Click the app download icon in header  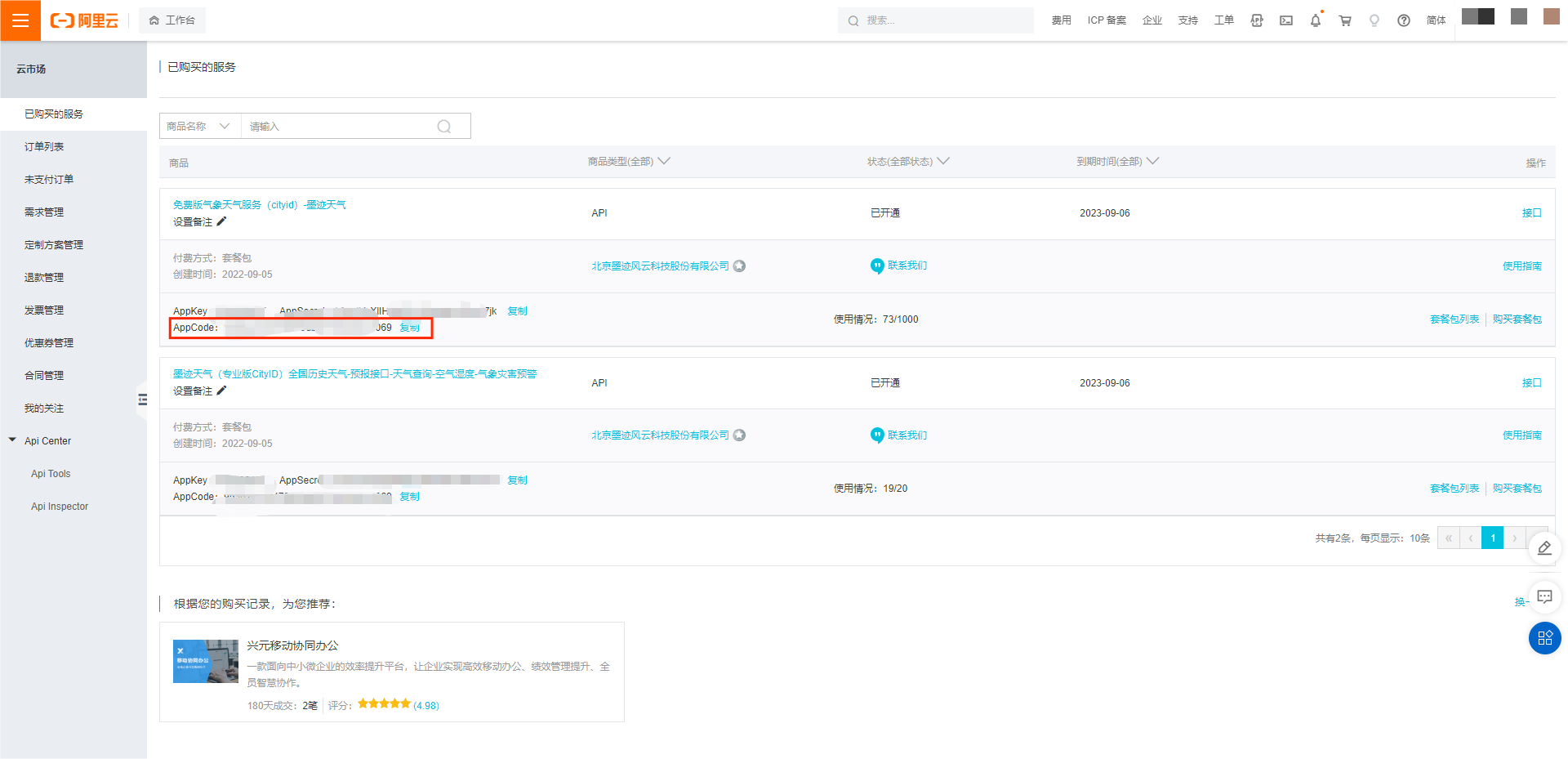[x=1257, y=20]
